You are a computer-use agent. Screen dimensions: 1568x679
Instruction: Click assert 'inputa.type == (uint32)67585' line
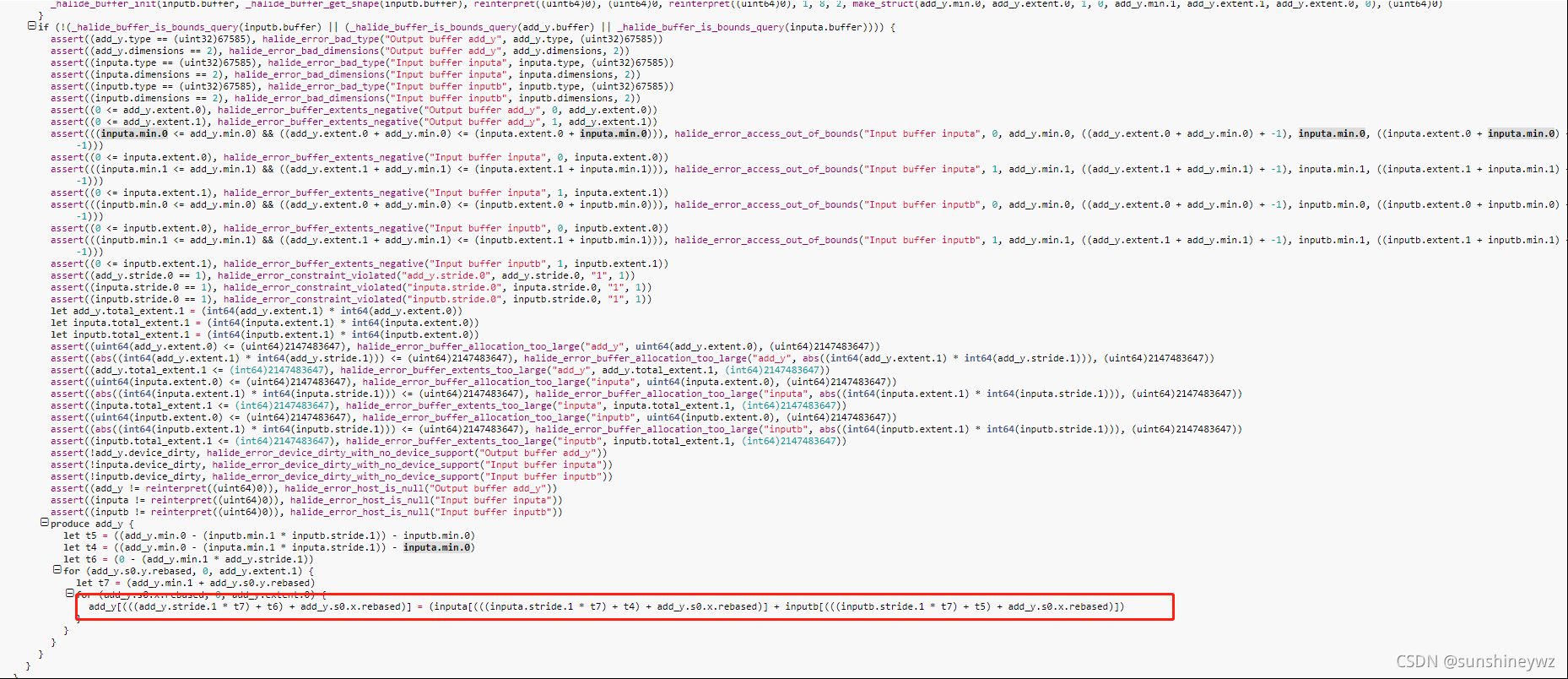(362, 62)
